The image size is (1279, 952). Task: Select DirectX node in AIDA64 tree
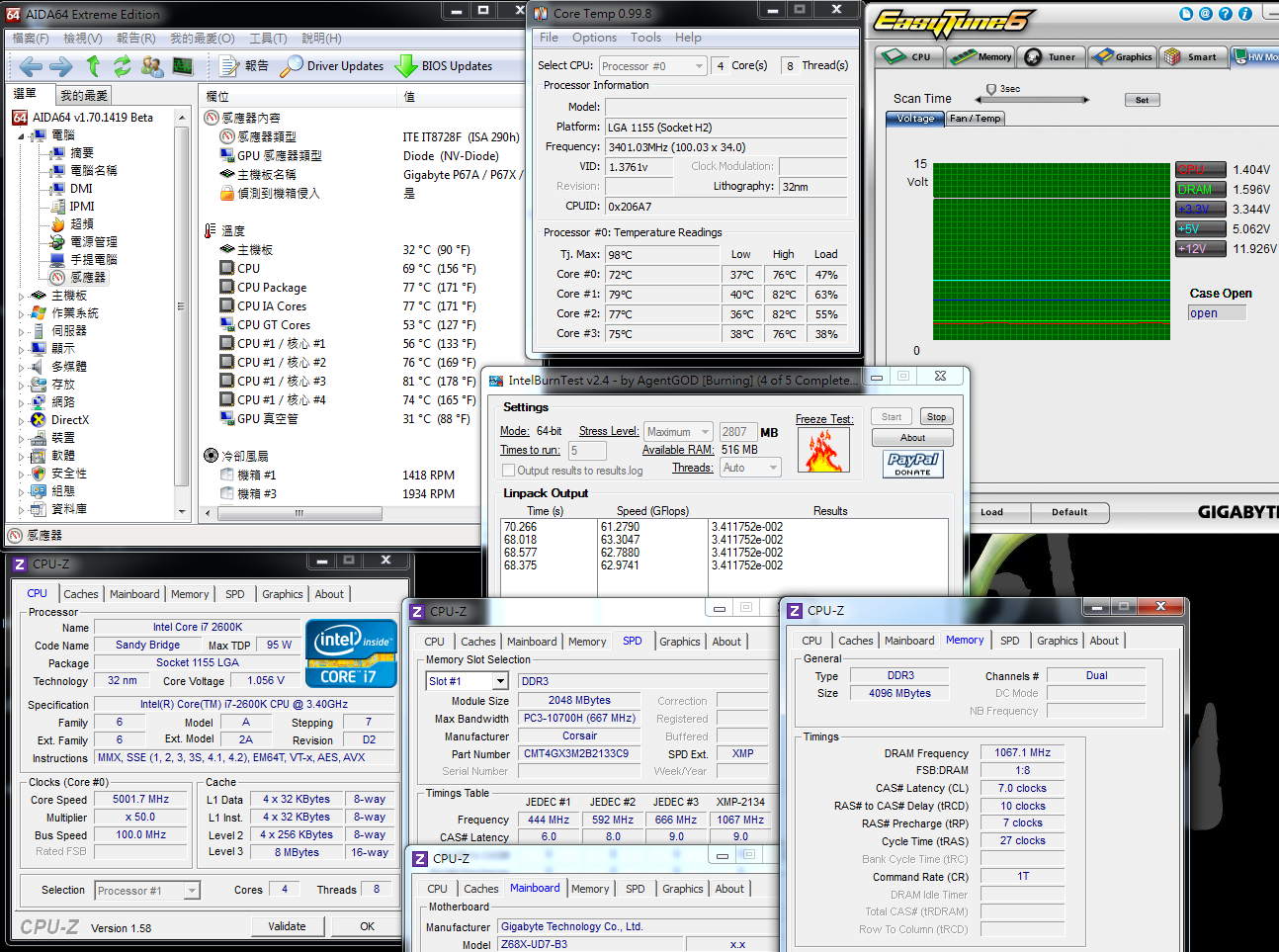(59, 420)
